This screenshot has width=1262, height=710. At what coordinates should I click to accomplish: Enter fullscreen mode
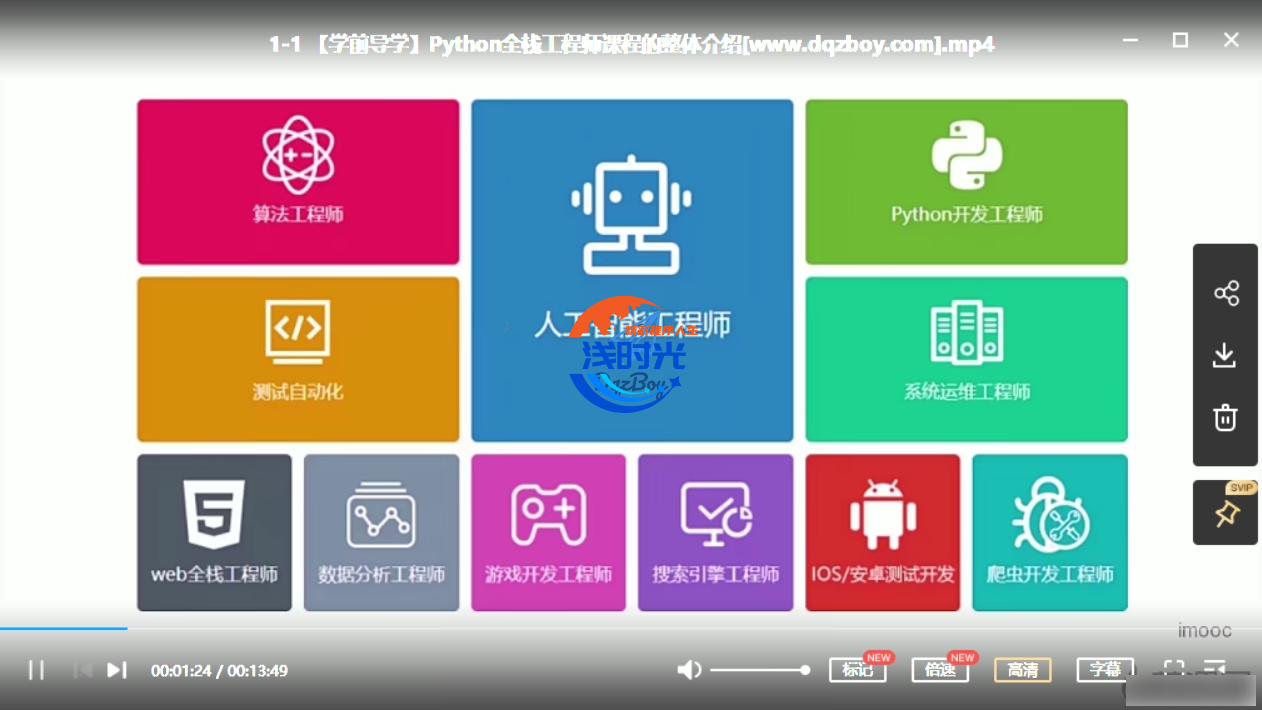(1174, 669)
